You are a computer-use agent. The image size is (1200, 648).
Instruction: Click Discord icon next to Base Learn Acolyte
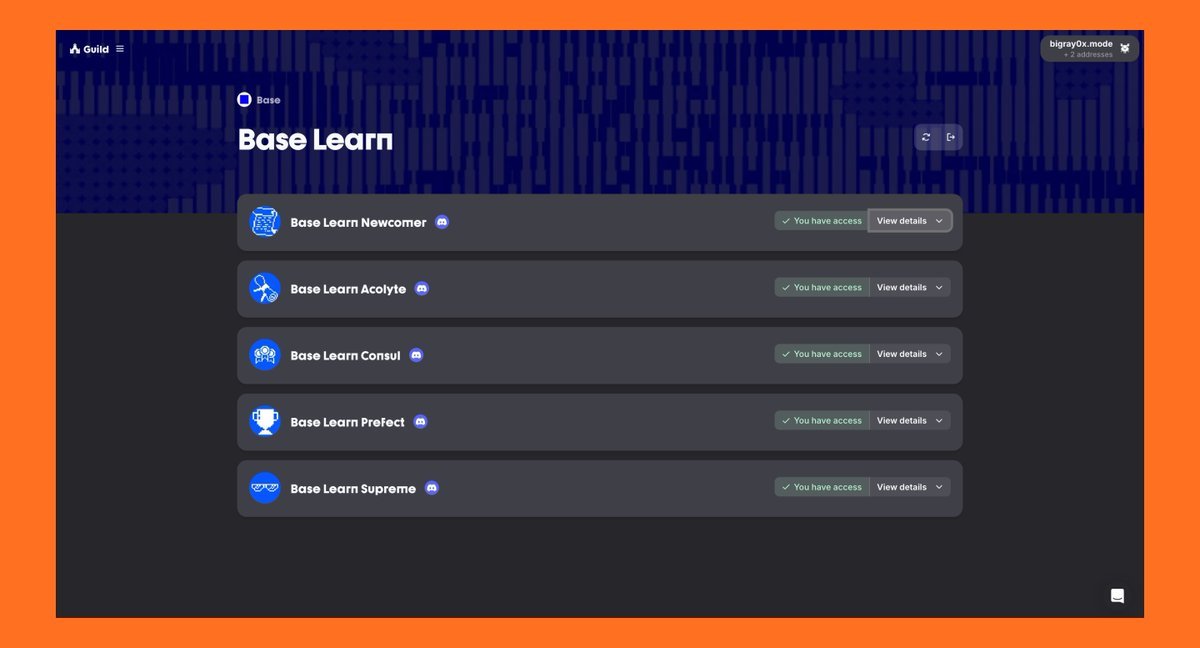pyautogui.click(x=422, y=288)
